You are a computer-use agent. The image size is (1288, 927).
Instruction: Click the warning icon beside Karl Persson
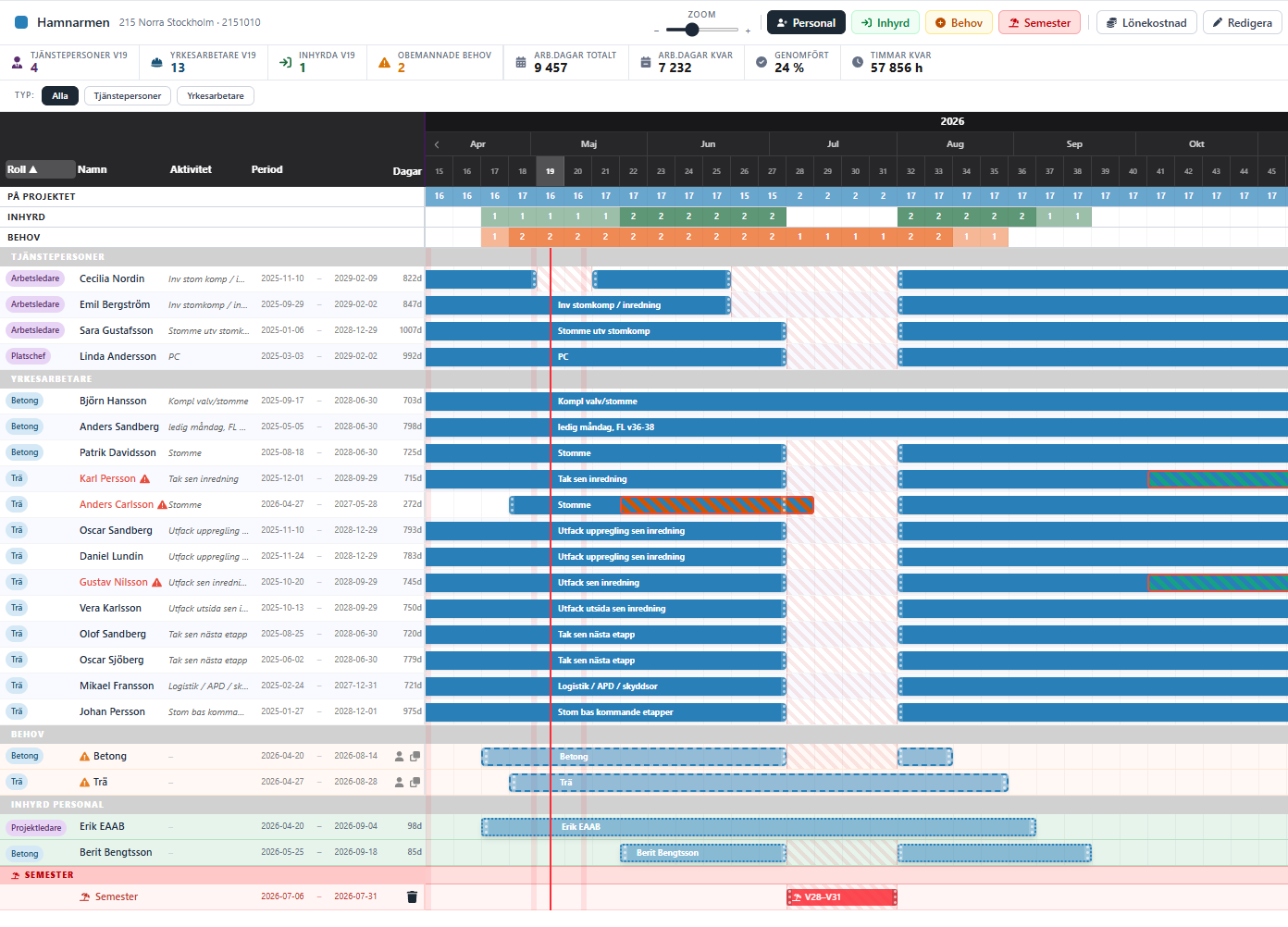144,478
